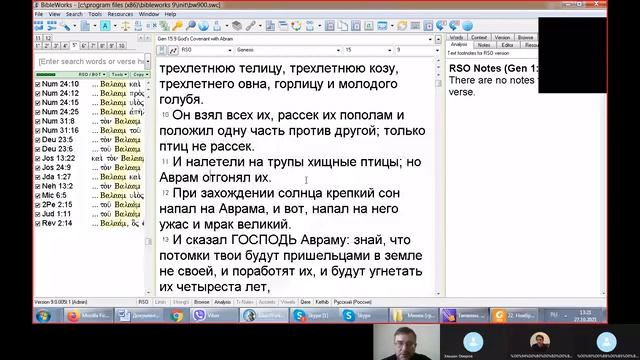Image resolution: width=640 pixels, height=360 pixels.
Task: Switch to Mozilla Firefox in the taskbar
Action: [x=89, y=316]
